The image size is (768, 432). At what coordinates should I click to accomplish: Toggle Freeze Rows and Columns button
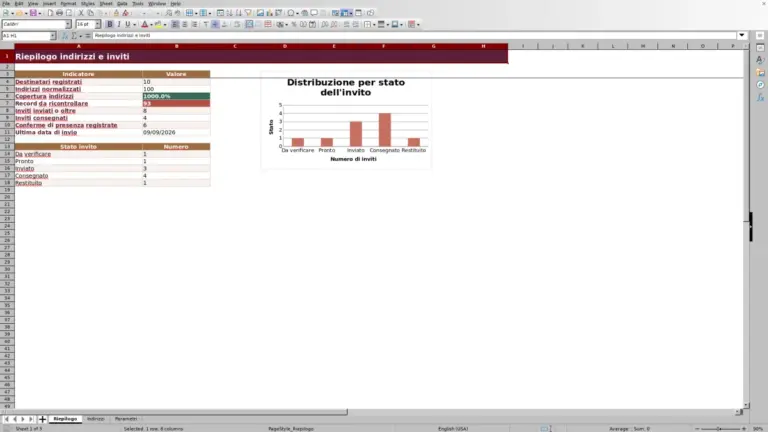(x=346, y=13)
